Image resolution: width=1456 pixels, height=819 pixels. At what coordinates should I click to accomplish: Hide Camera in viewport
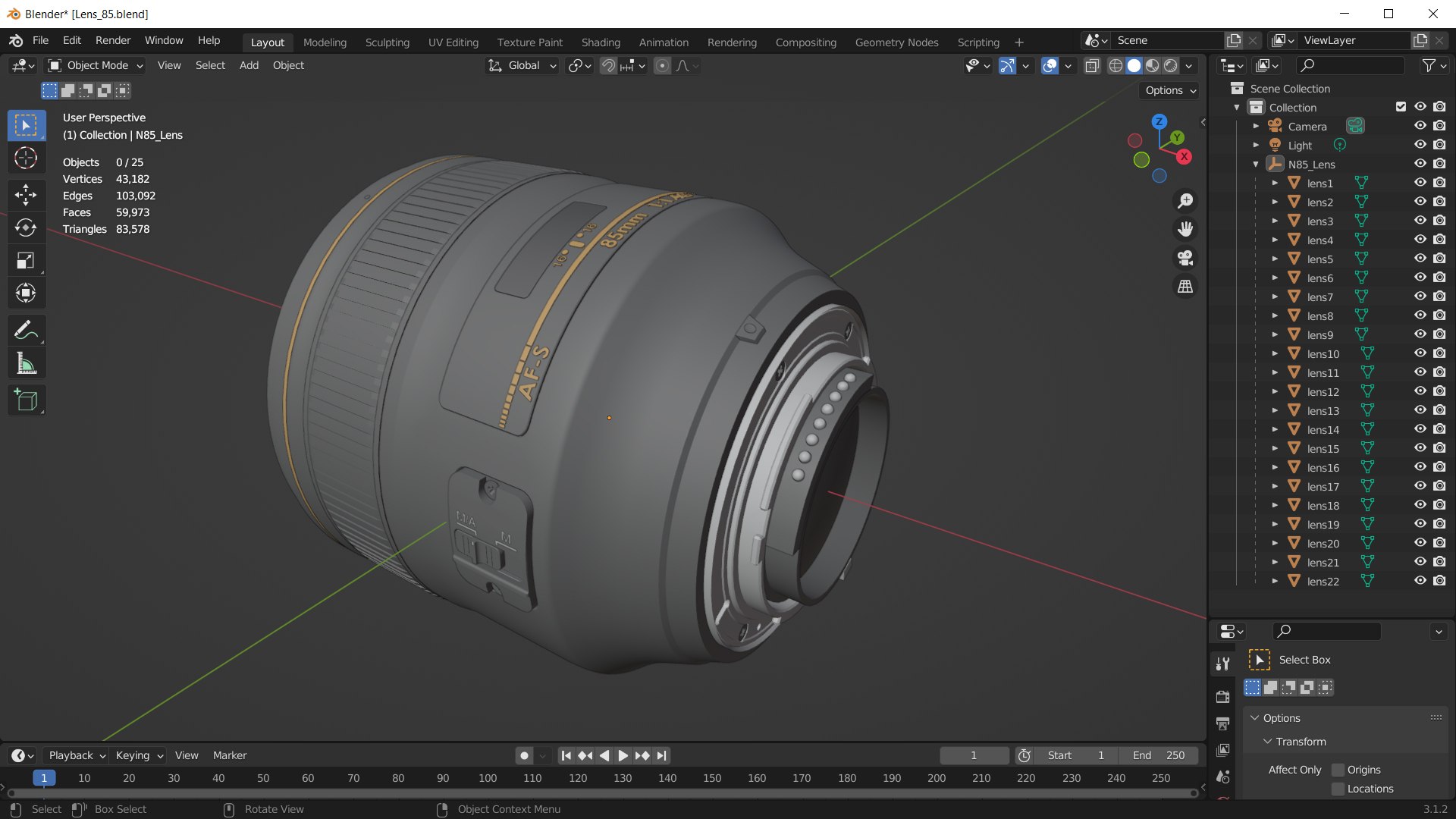pyautogui.click(x=1420, y=126)
